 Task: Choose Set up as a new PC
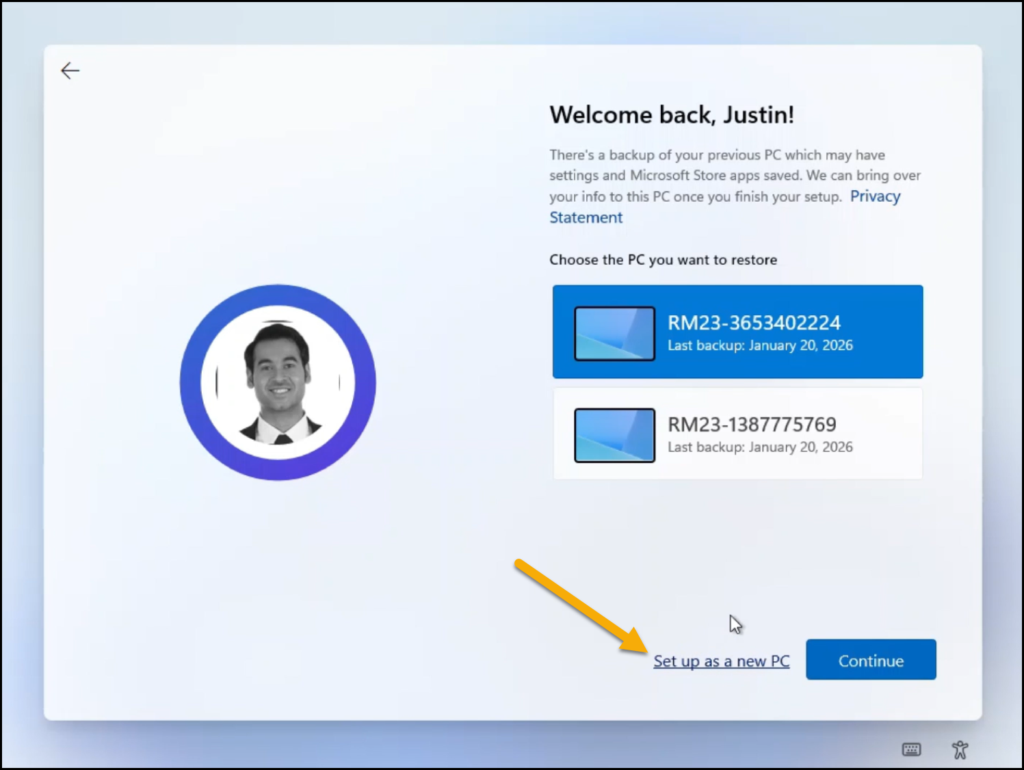pyautogui.click(x=721, y=661)
